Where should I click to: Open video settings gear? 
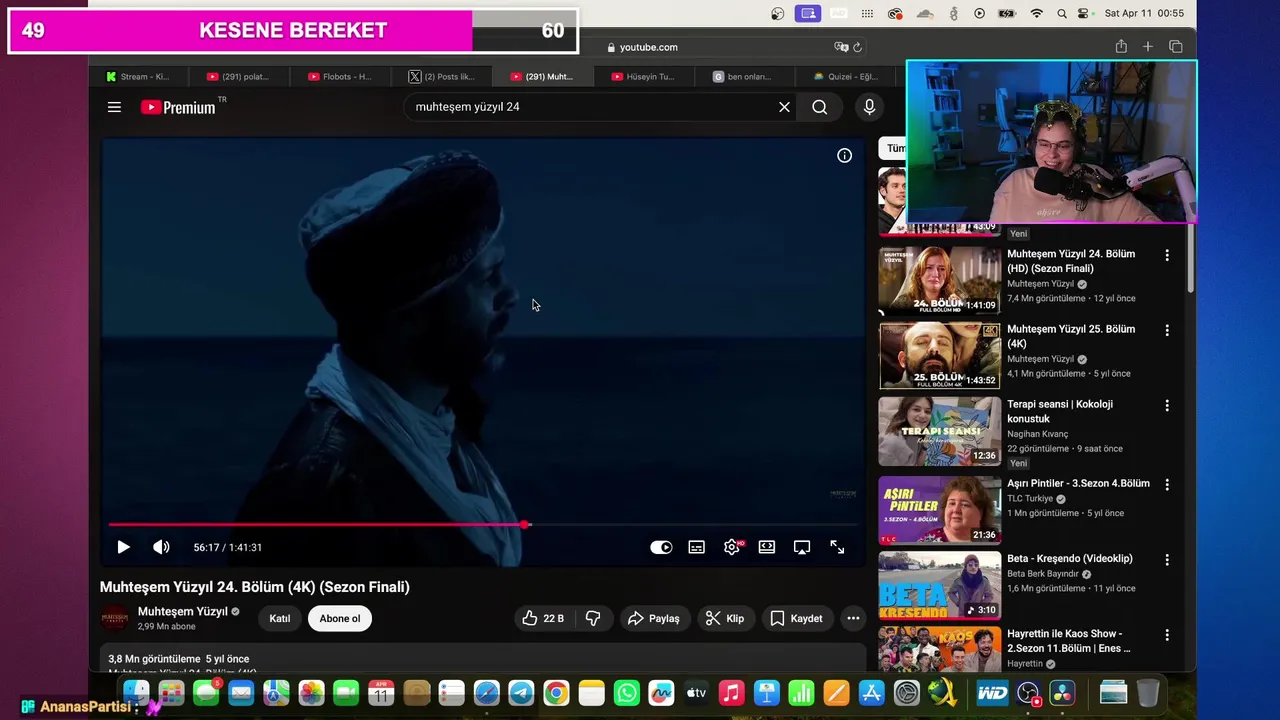click(733, 547)
